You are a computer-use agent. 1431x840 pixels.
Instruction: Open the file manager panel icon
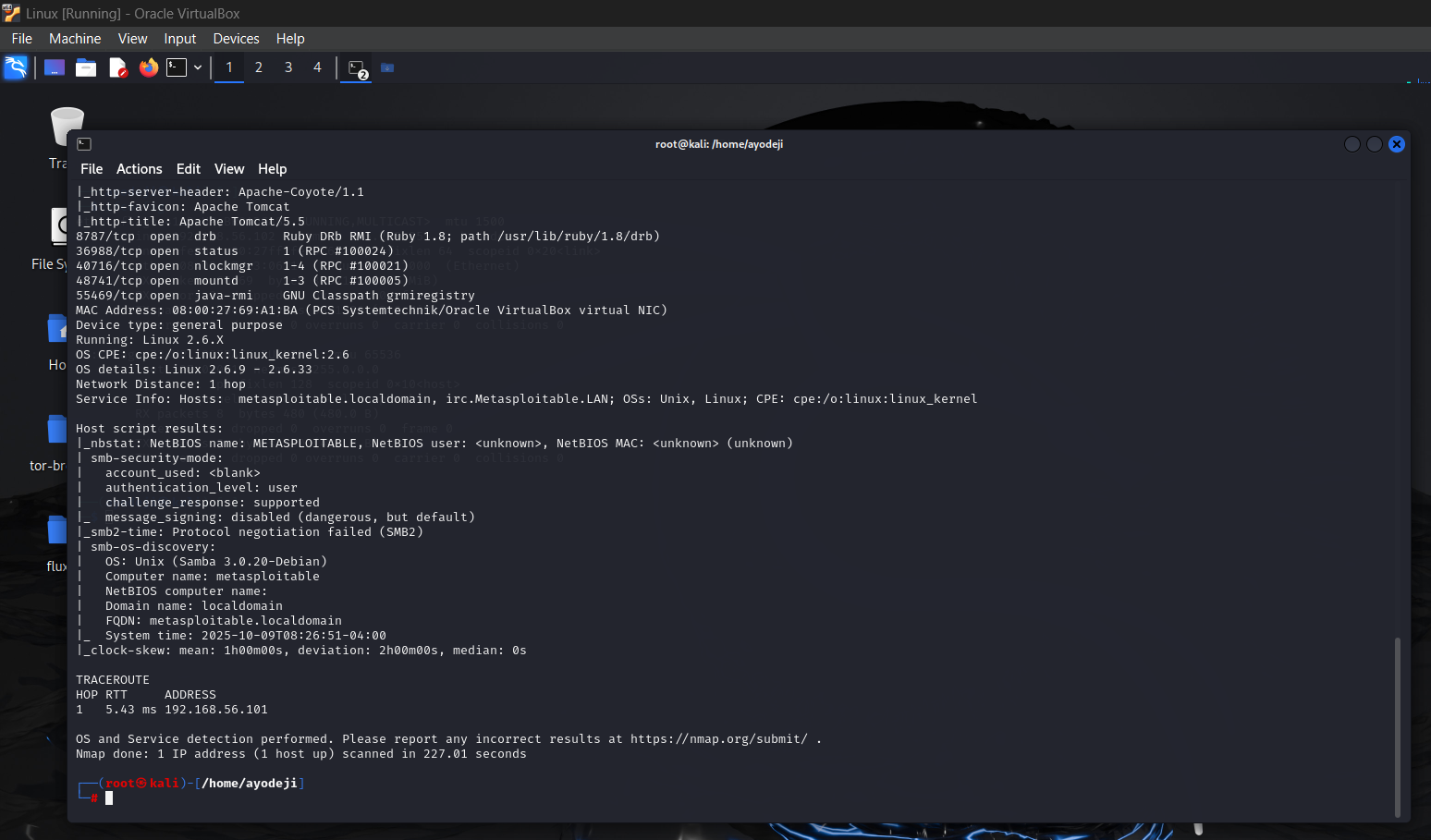[86, 67]
